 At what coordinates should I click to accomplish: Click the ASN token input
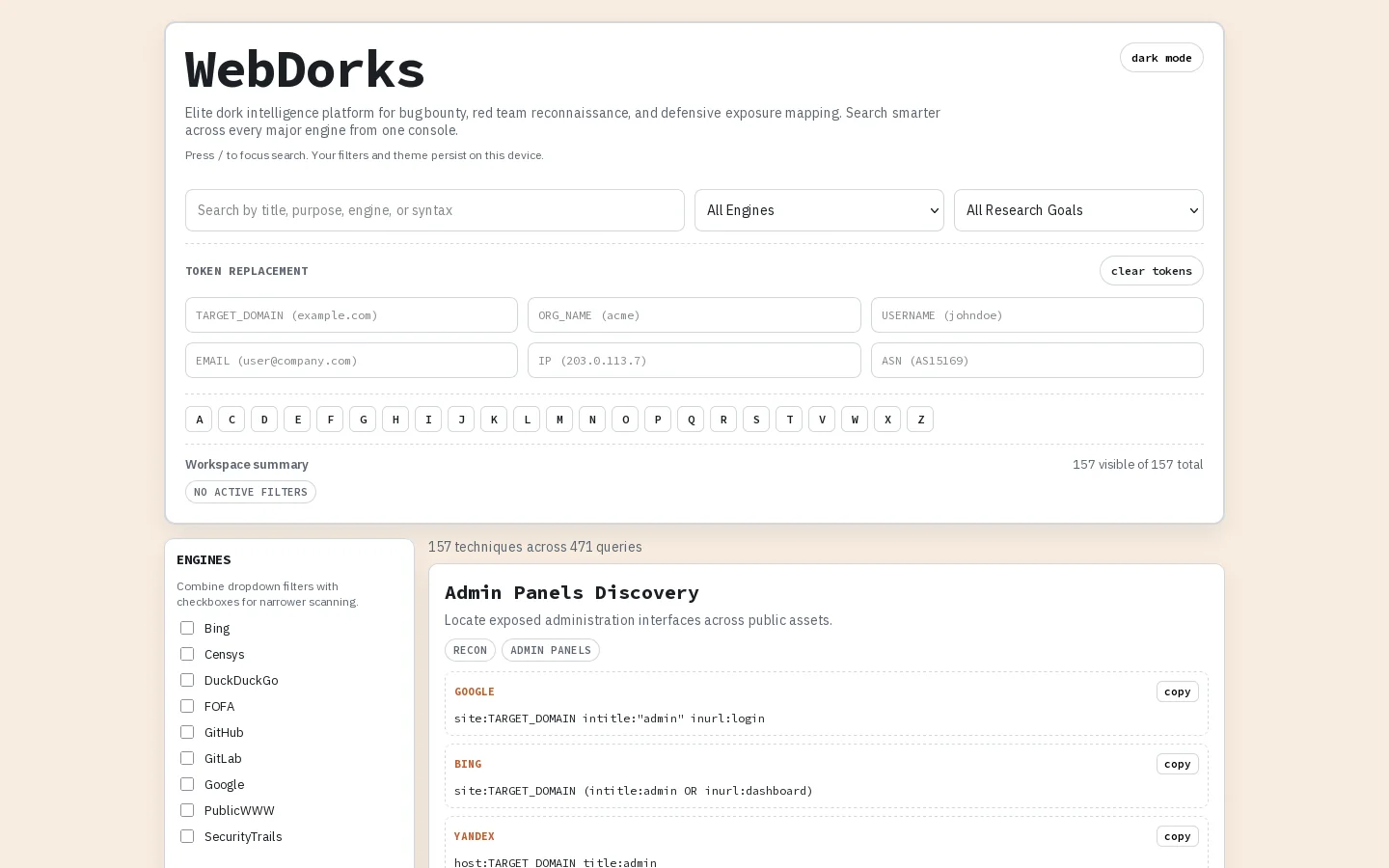tap(1037, 361)
